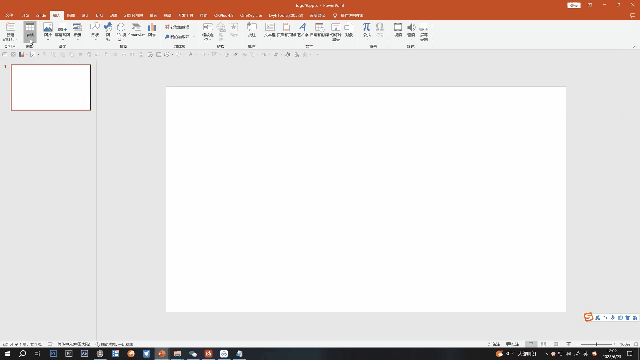
Task: Click PowerPoint icon on the taskbar
Action: coord(162,354)
